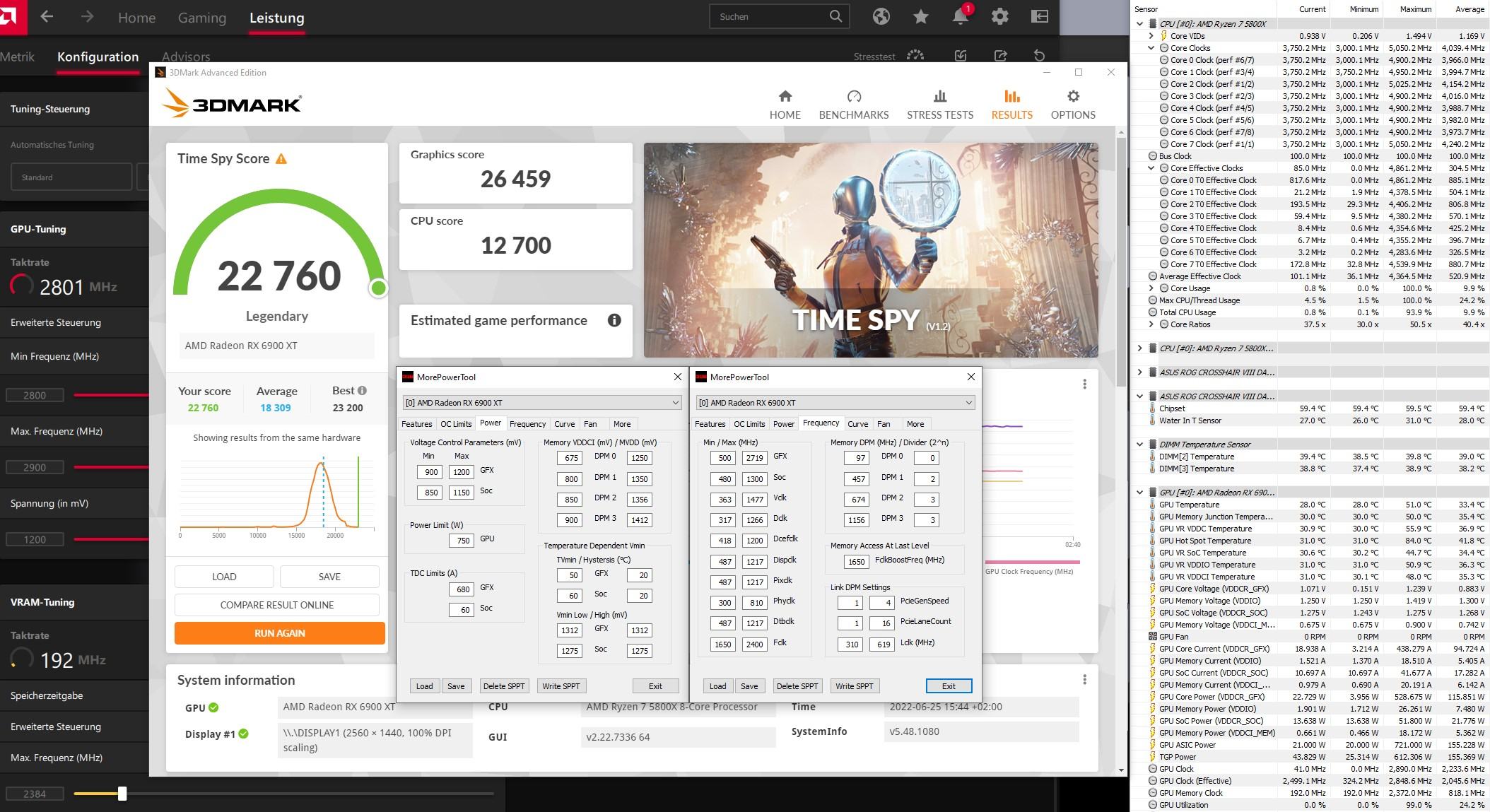This screenshot has height=812, width=1490.
Task: Click the TDC Limits GFX field showing 680
Action: coord(461,589)
